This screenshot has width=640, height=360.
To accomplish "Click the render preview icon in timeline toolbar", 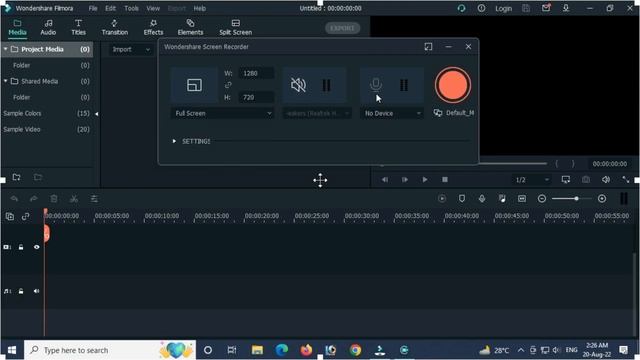I will click(x=442, y=199).
